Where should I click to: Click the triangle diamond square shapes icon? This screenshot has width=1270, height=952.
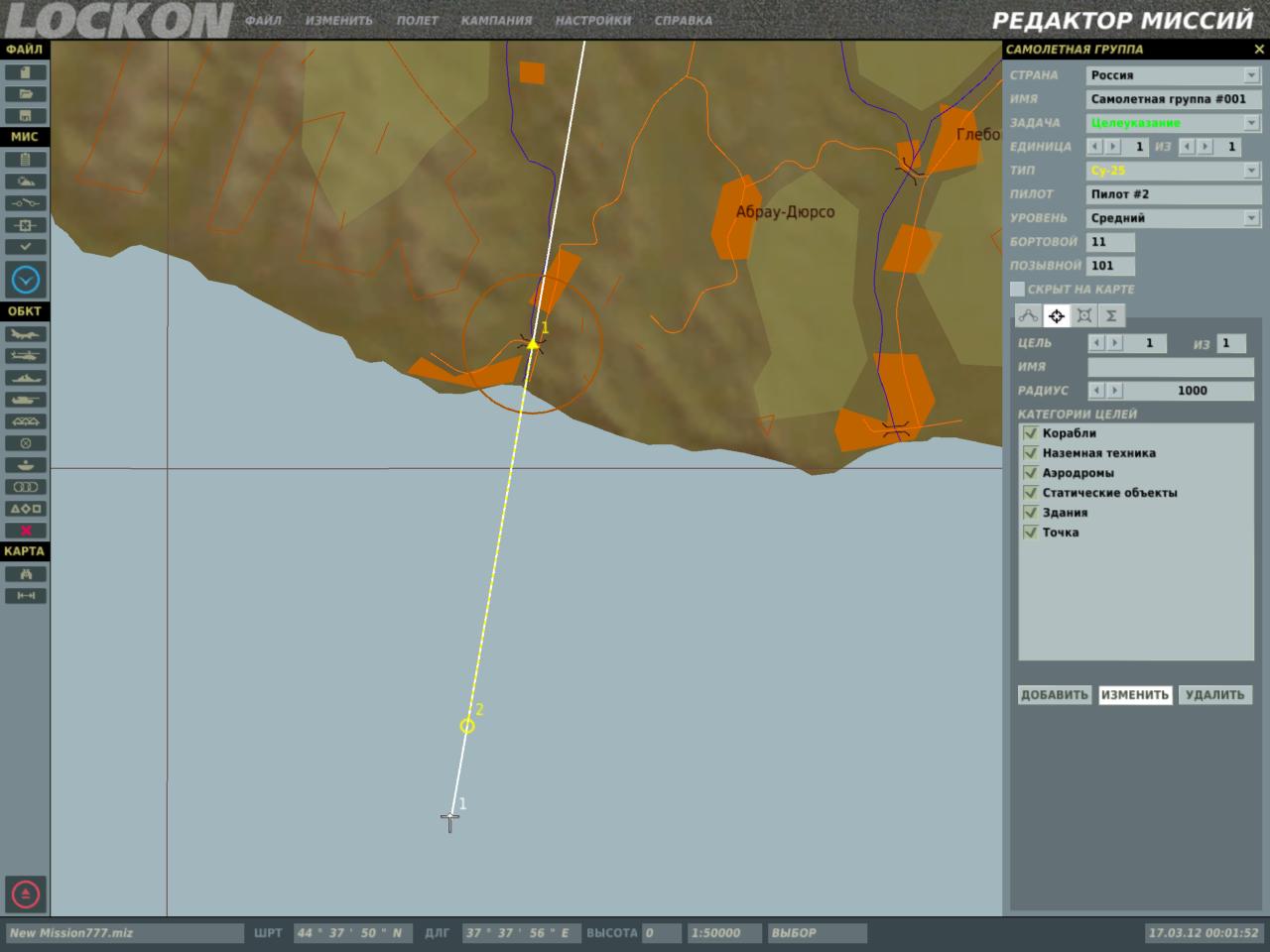click(x=25, y=509)
